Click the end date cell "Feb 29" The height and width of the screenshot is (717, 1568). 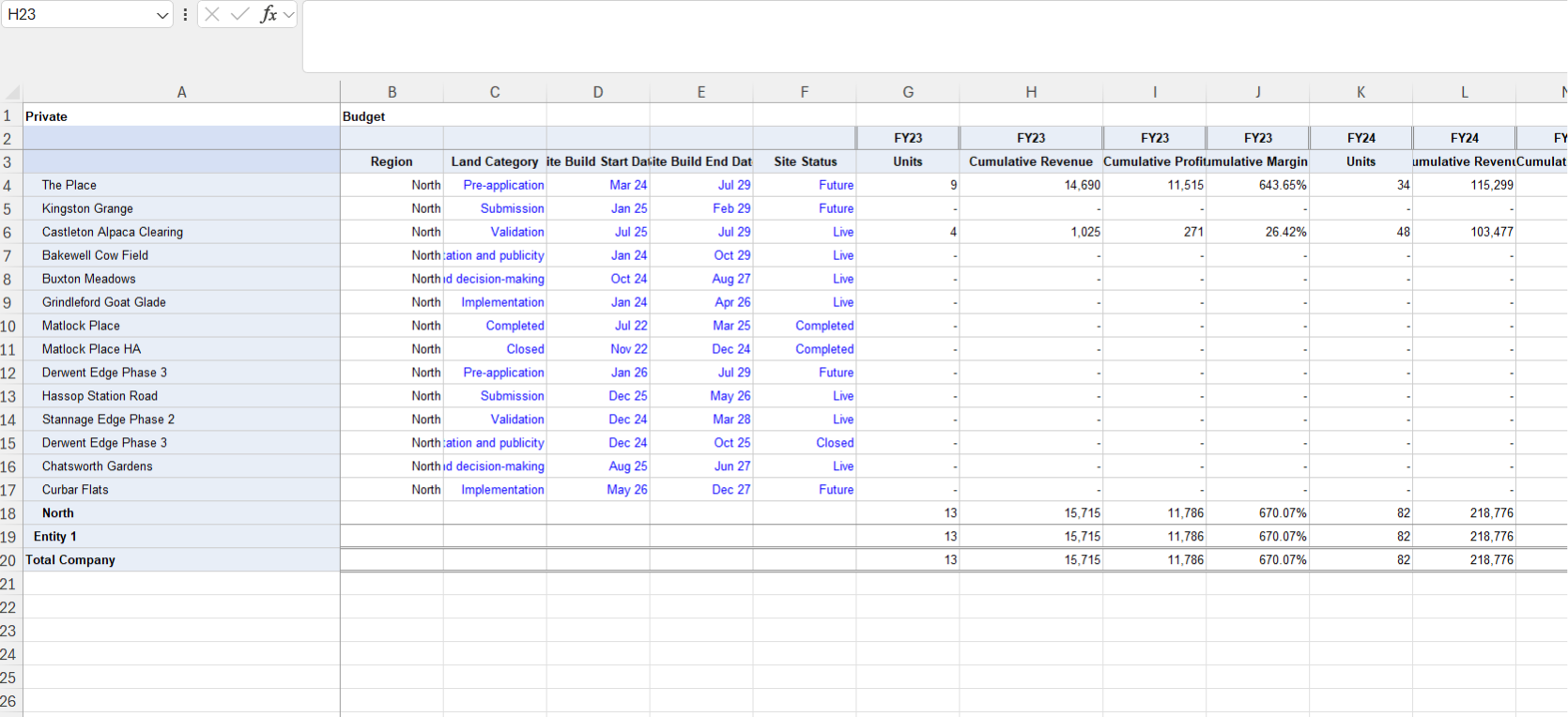tap(701, 208)
